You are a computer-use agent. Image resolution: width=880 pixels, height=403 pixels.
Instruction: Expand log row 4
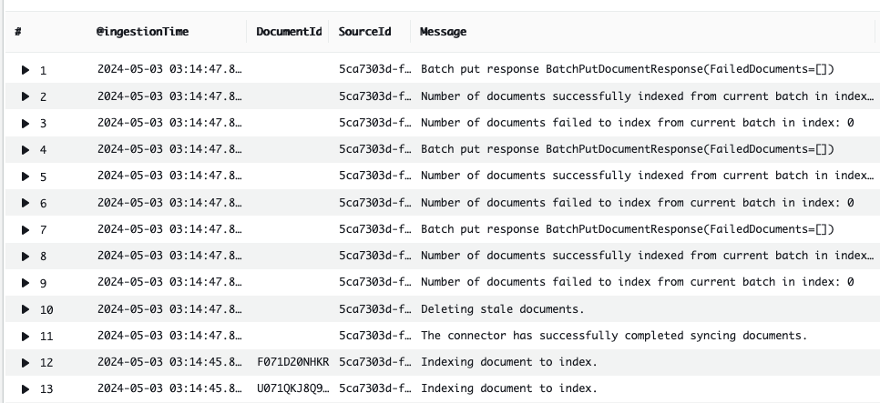coord(26,150)
